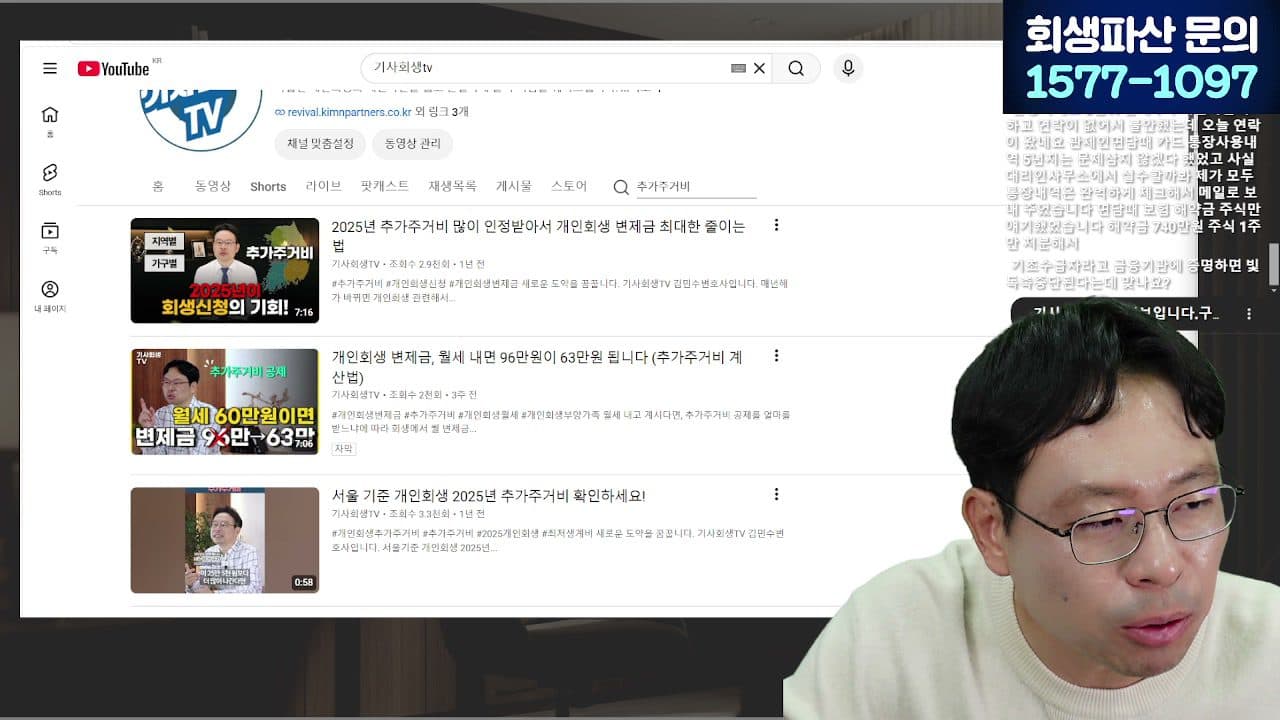
Task: Switch to the 재생목록 channel tab
Action: pos(452,186)
